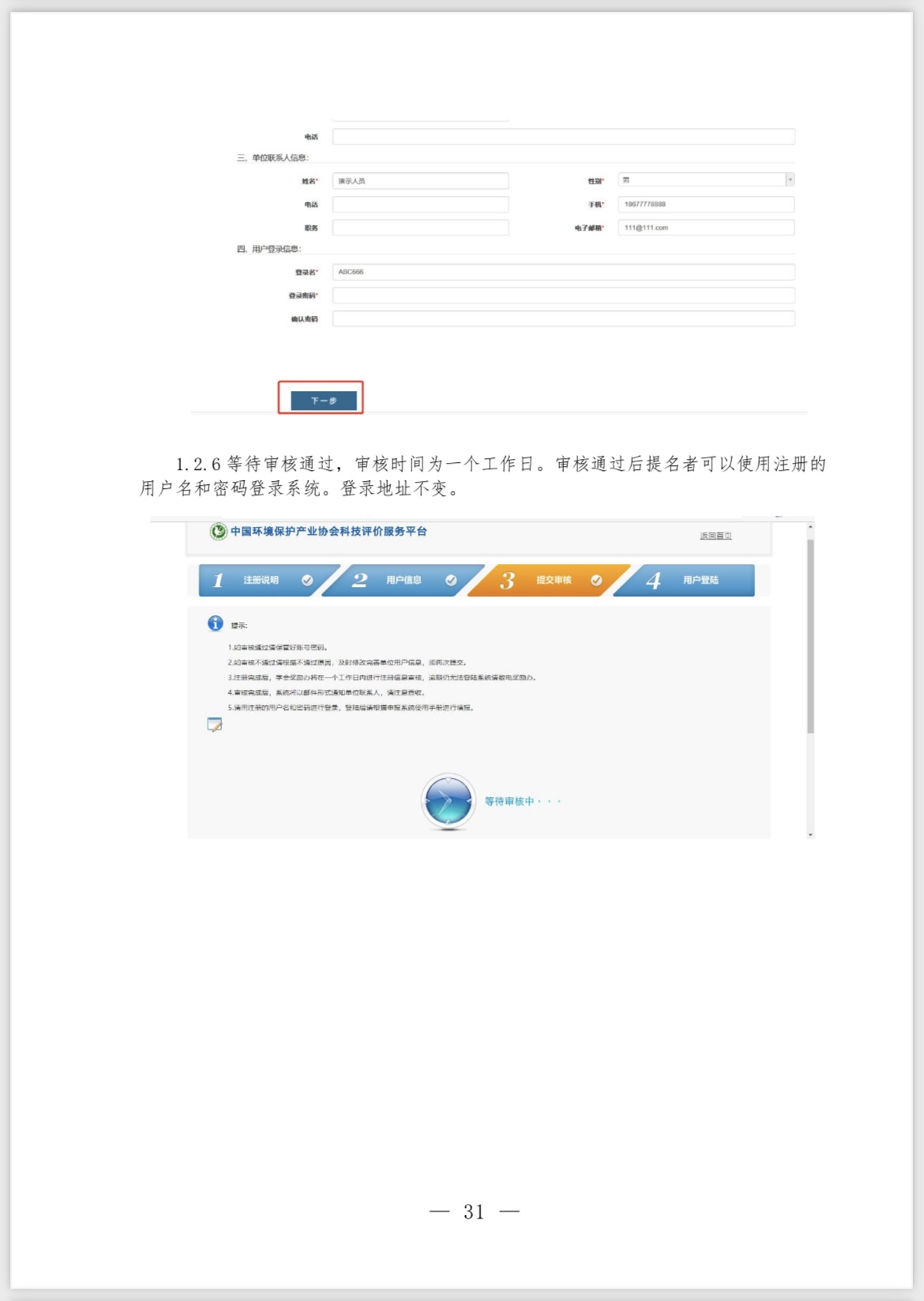Viewport: 924px width, 1301px height.
Task: Click the 四、用户登录信息 section heading
Action: (x=269, y=249)
